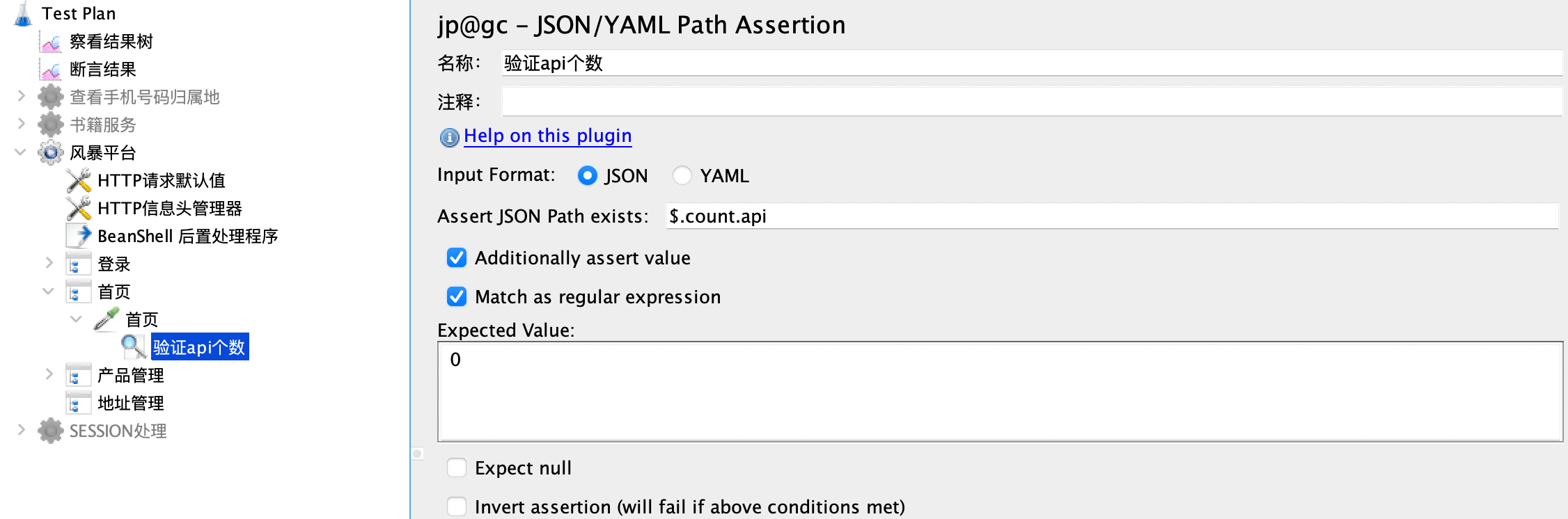
Task: Select the 断言结果 listener icon
Action: [x=51, y=70]
